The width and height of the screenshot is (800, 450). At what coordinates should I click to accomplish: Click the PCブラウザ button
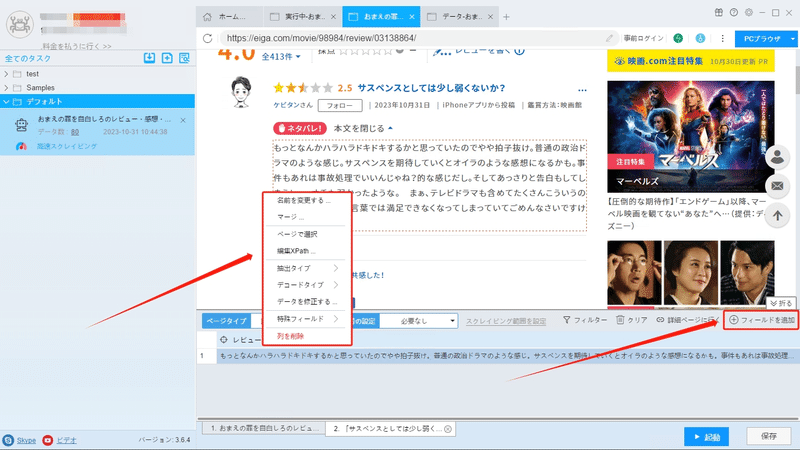(x=762, y=38)
